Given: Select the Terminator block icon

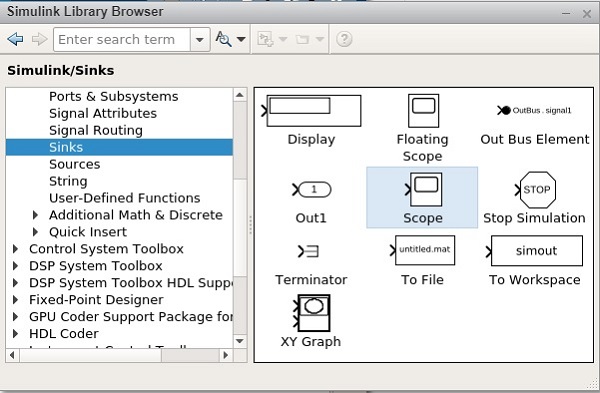Looking at the screenshot, I should tap(308, 251).
